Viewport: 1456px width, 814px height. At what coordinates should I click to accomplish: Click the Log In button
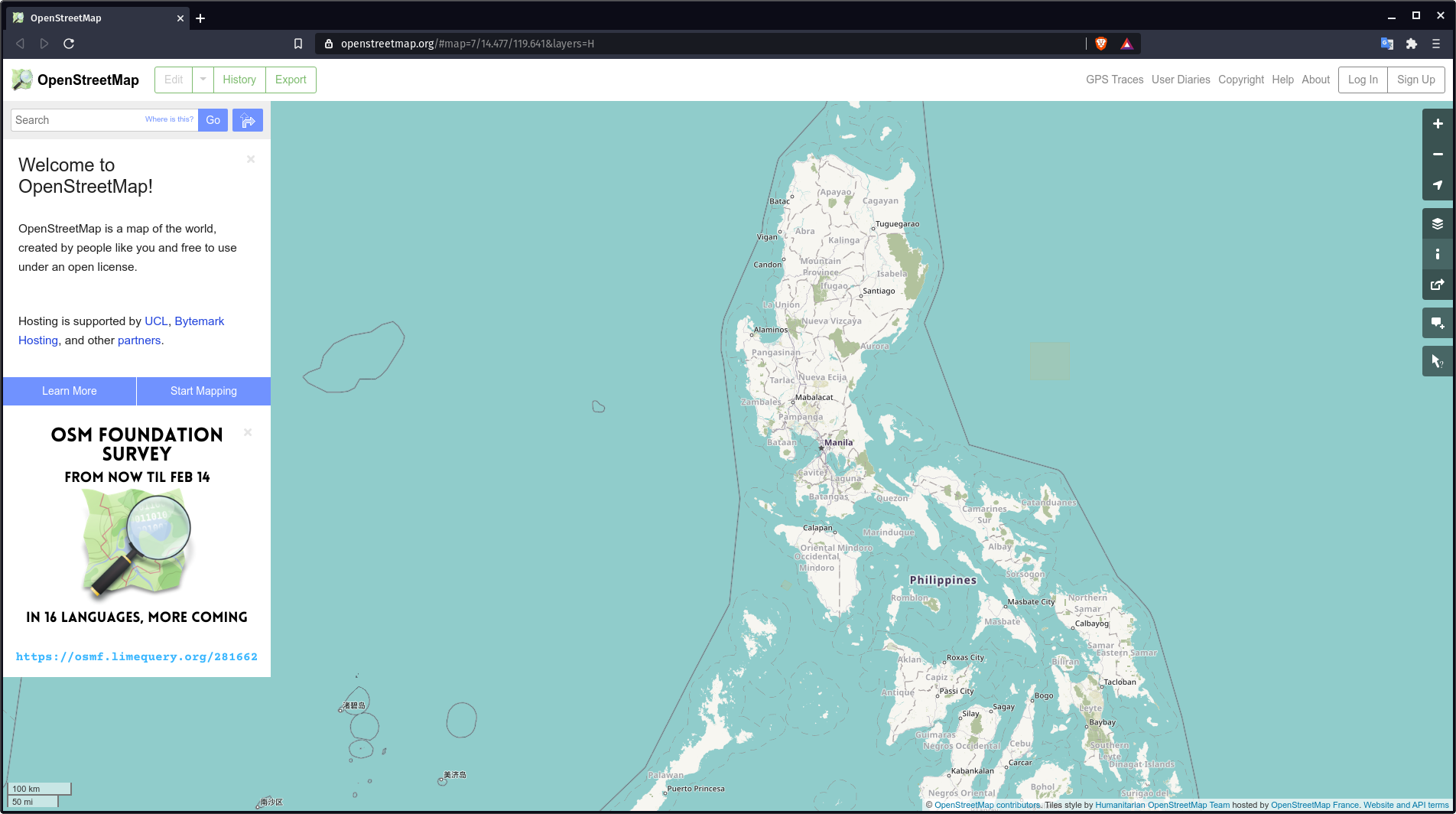[1362, 80]
